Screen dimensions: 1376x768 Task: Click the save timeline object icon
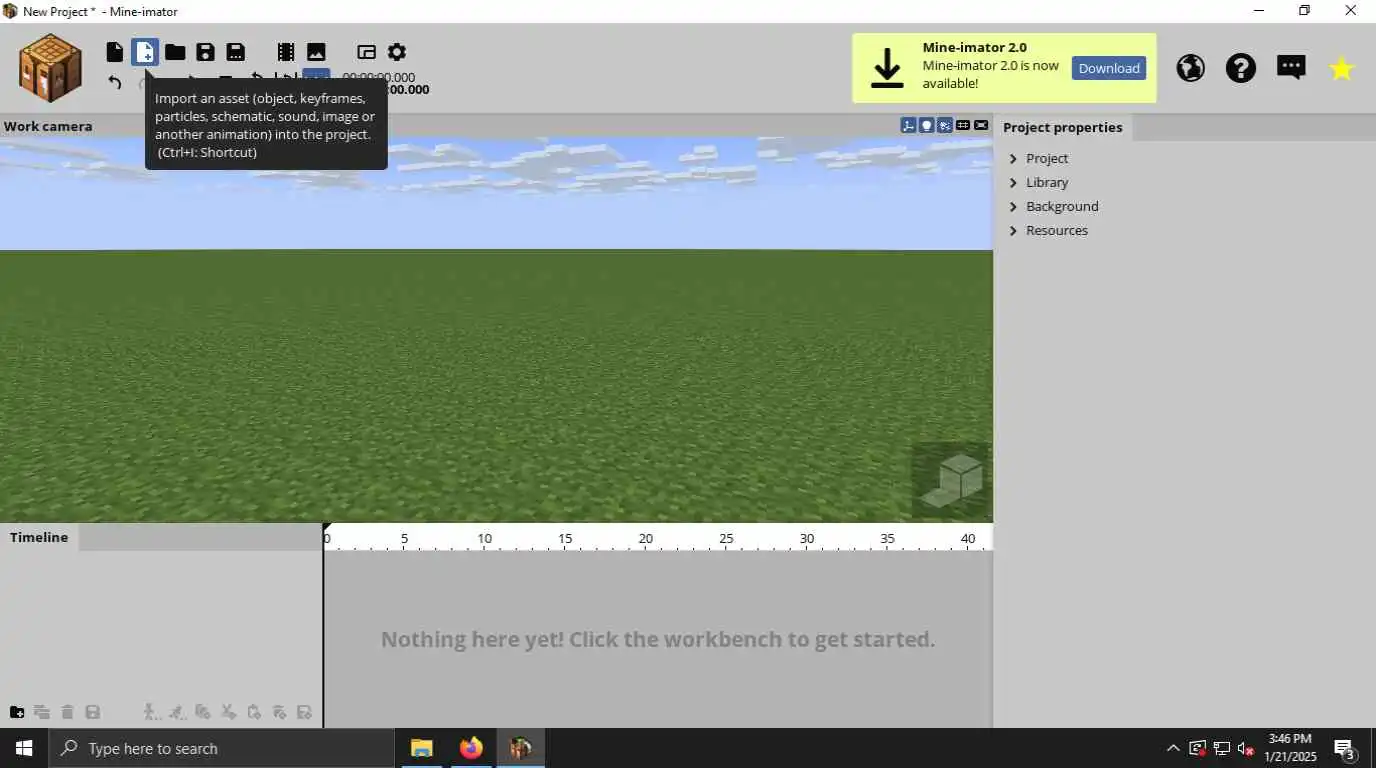93,712
